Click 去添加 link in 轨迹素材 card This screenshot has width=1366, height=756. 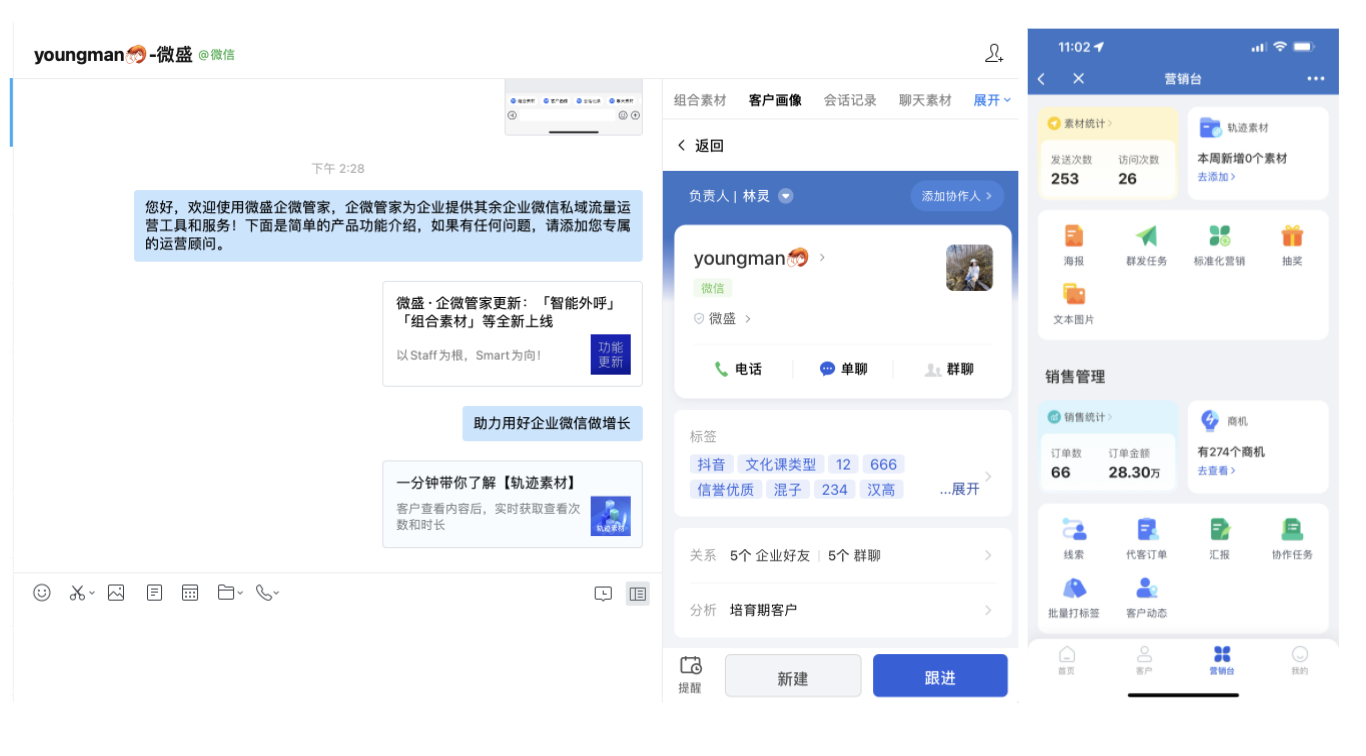click(1216, 177)
